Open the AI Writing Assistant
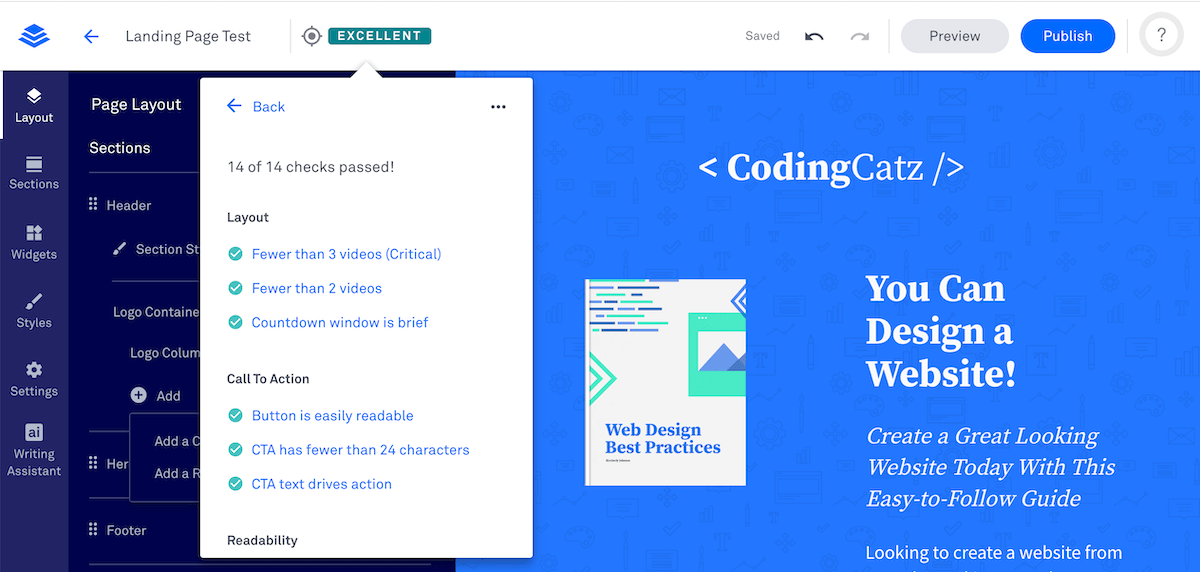 [34, 450]
